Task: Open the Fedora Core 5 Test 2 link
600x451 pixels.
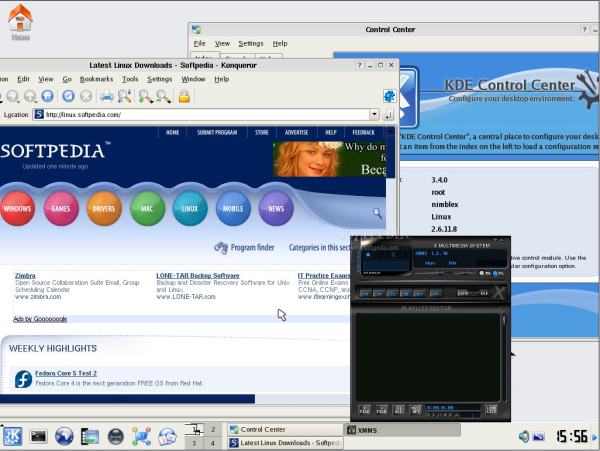Action: coord(66,373)
